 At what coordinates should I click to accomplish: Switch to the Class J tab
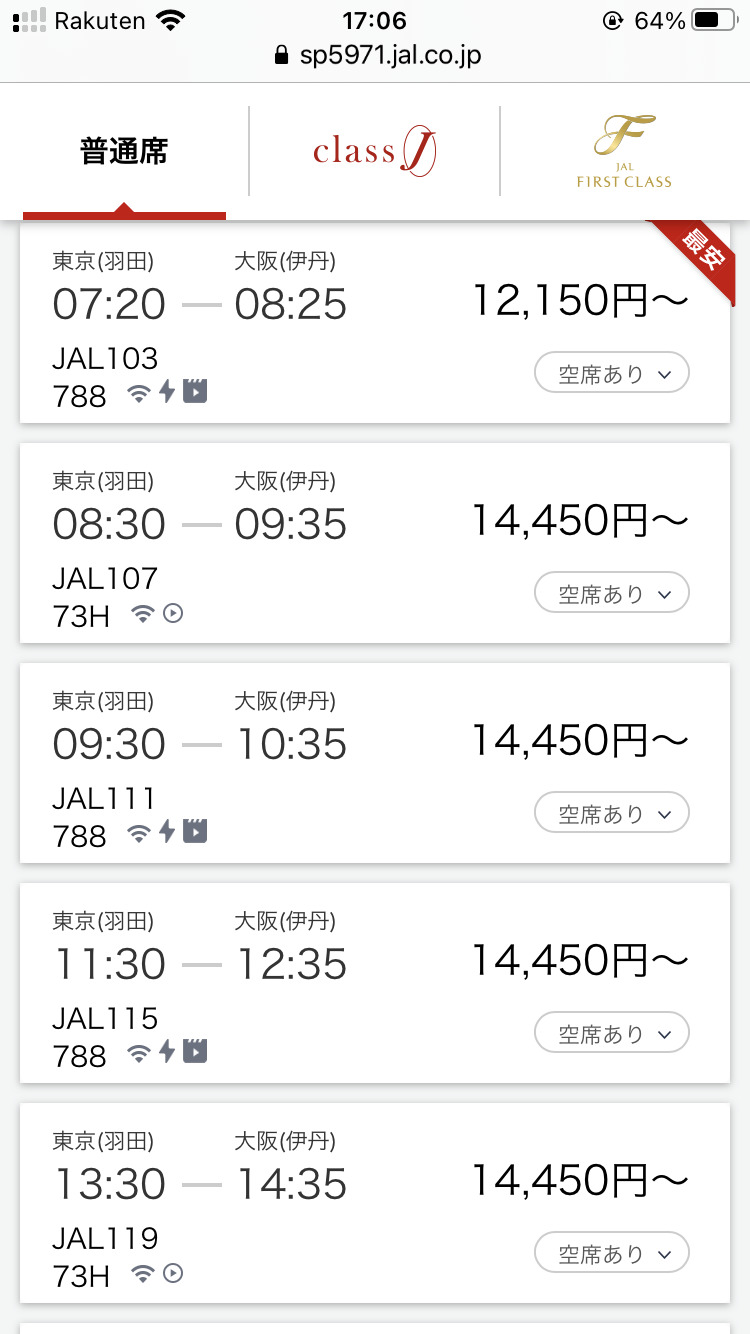(x=374, y=152)
